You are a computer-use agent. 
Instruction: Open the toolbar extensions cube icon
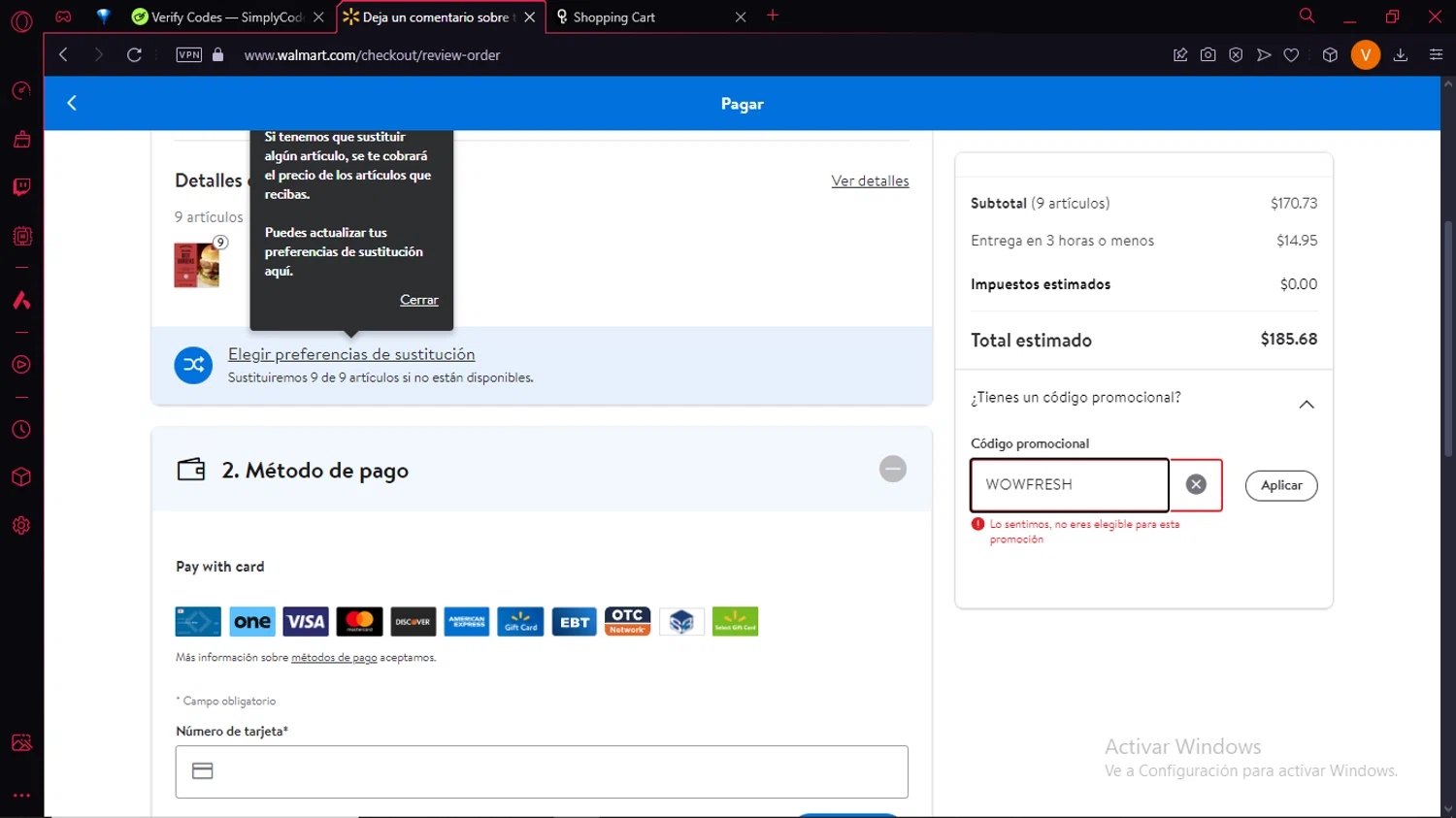point(1330,55)
